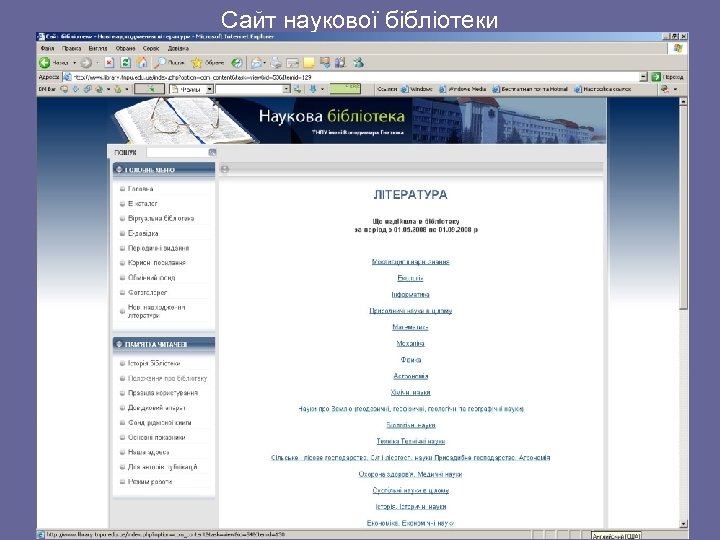Open the DM Bar page-type dropdown
This screenshot has width=720, height=540.
coord(209,89)
